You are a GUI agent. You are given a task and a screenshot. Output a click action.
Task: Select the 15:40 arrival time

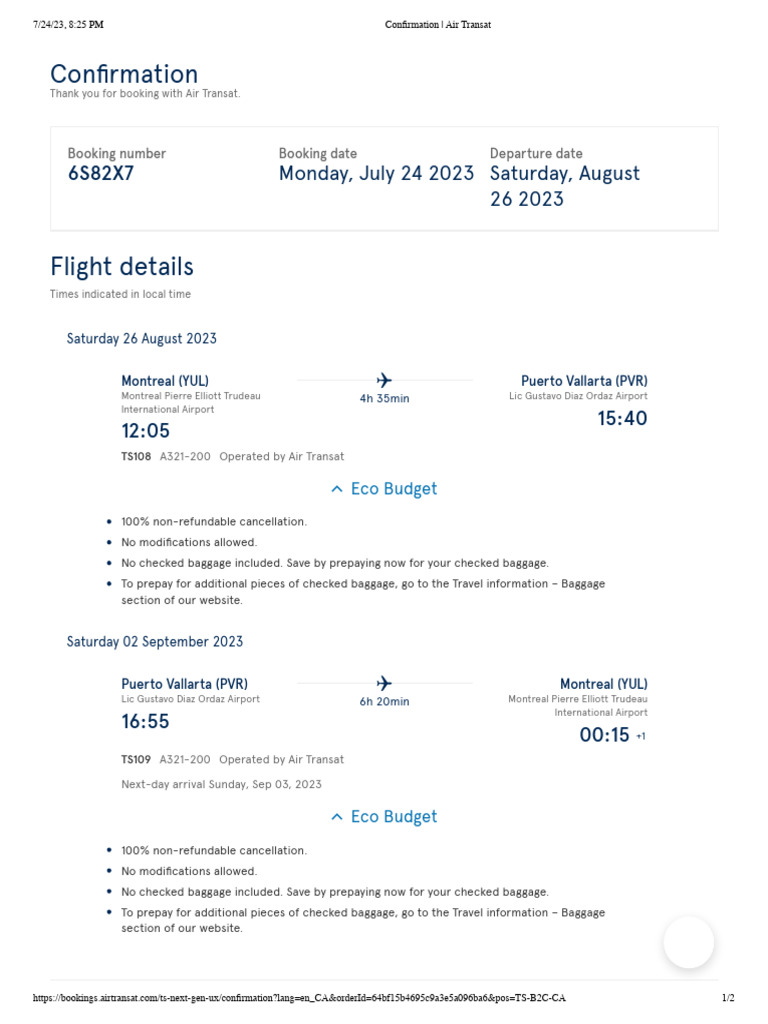coord(622,418)
